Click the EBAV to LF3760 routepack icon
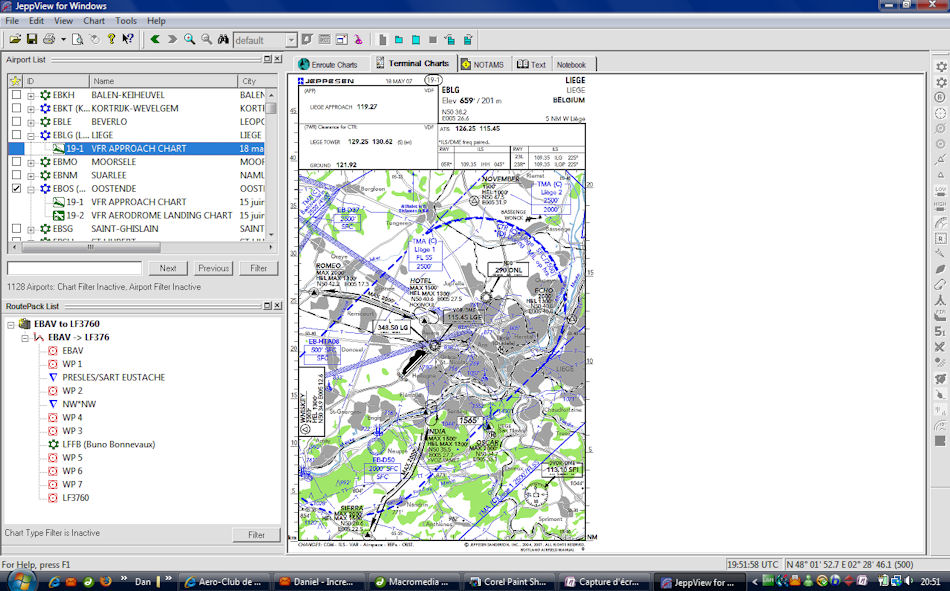The width and height of the screenshot is (950, 591). click(25, 324)
